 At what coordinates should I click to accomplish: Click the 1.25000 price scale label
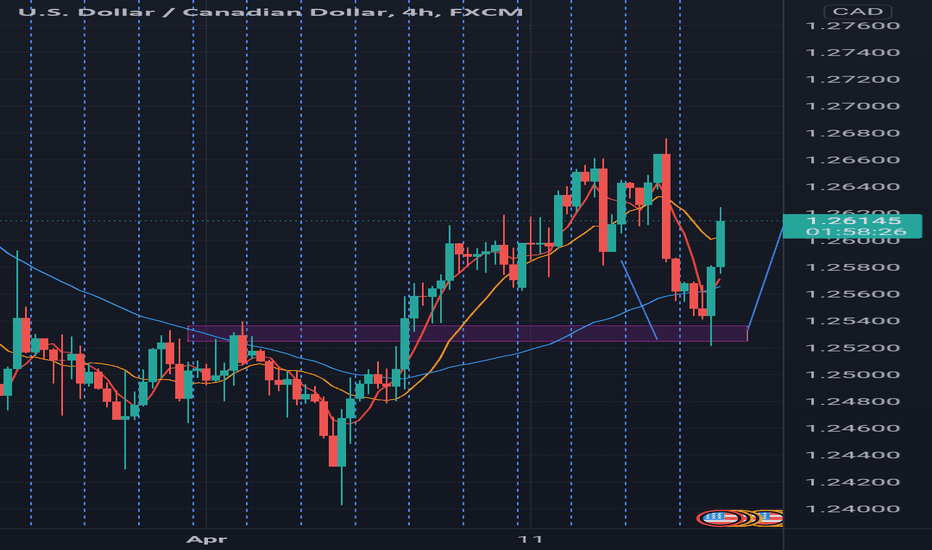pyautogui.click(x=852, y=375)
